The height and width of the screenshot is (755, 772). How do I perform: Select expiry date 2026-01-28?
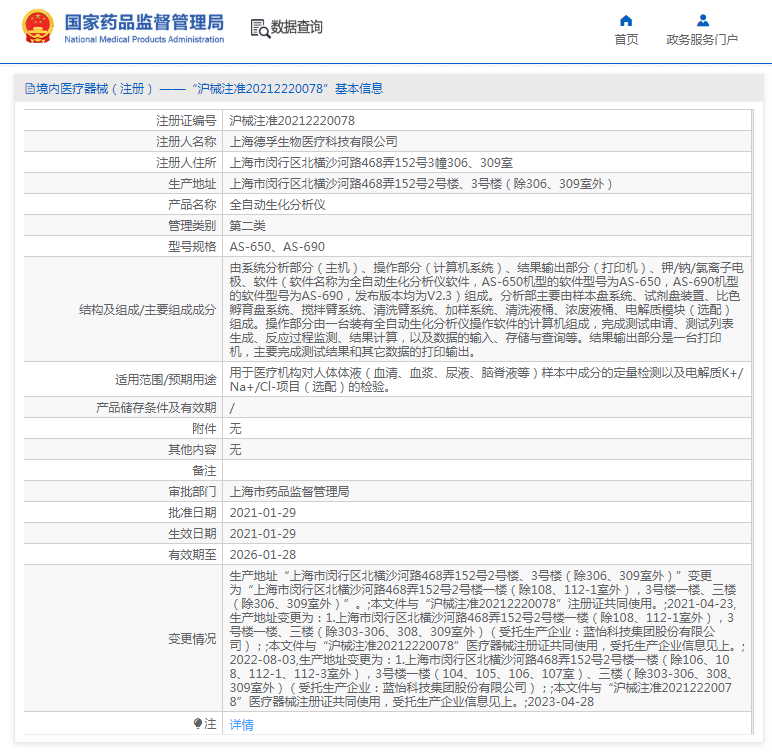(263, 555)
